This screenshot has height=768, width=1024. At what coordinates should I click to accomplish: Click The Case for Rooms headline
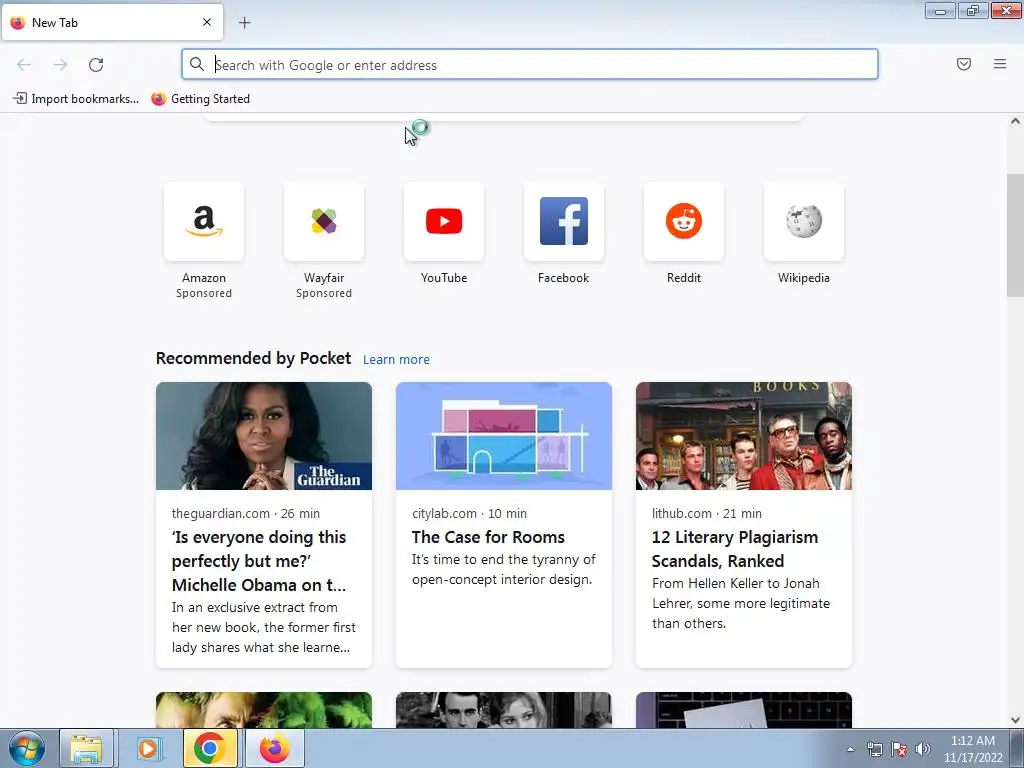pyautogui.click(x=488, y=537)
